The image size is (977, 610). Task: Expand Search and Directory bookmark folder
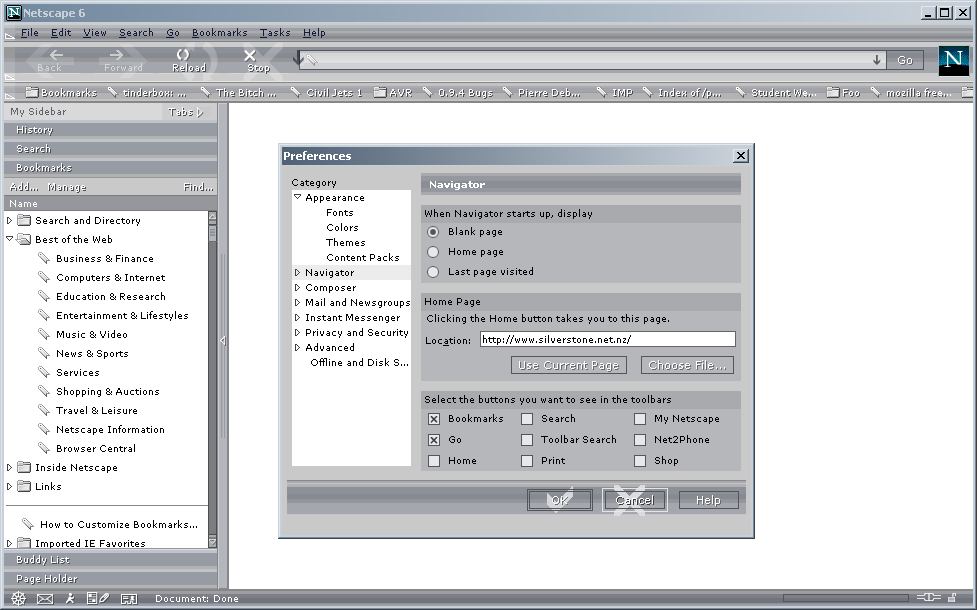click(x=9, y=221)
